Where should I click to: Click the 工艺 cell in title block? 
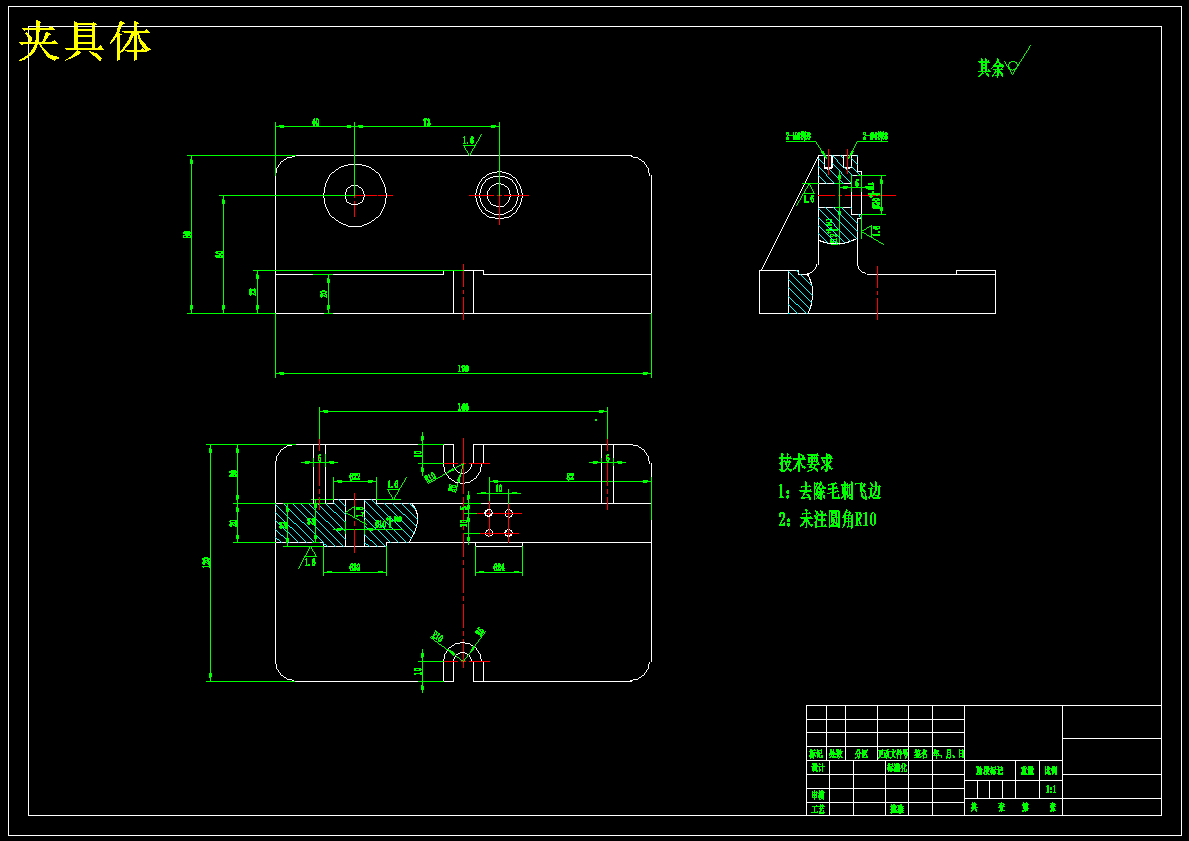pyautogui.click(x=817, y=809)
